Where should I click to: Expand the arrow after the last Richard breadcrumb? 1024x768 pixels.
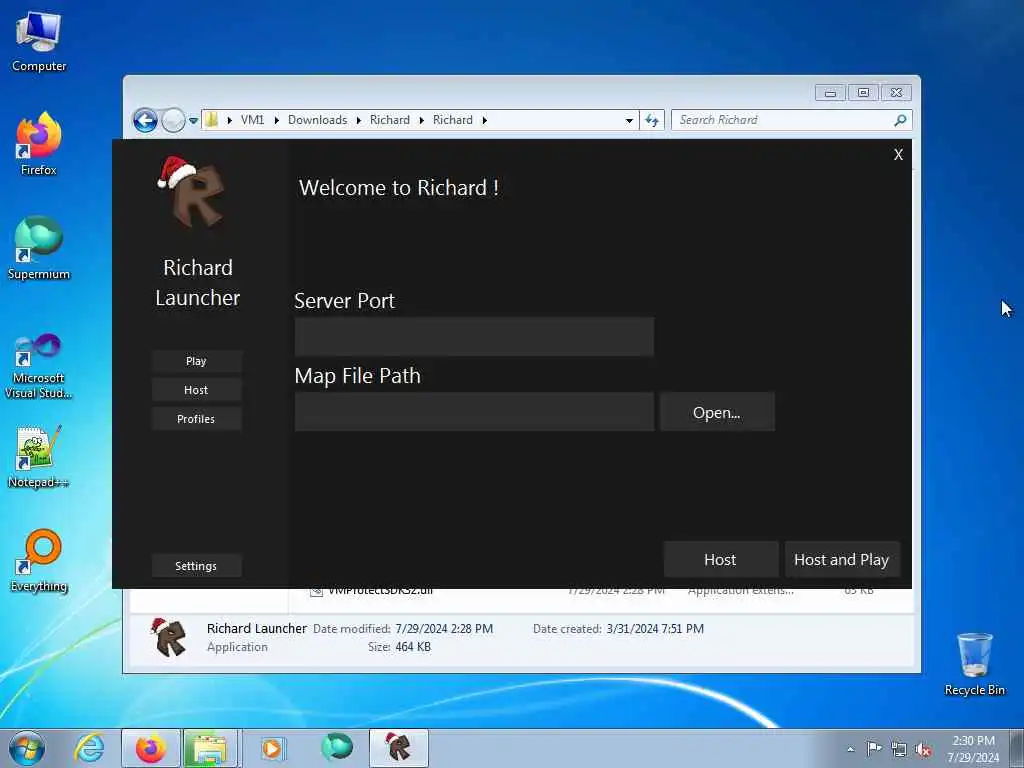485,120
